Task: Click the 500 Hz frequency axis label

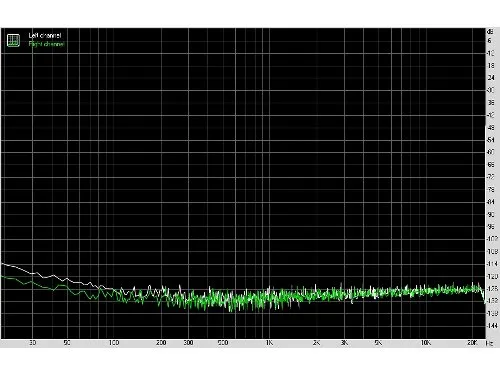Action: [x=223, y=343]
